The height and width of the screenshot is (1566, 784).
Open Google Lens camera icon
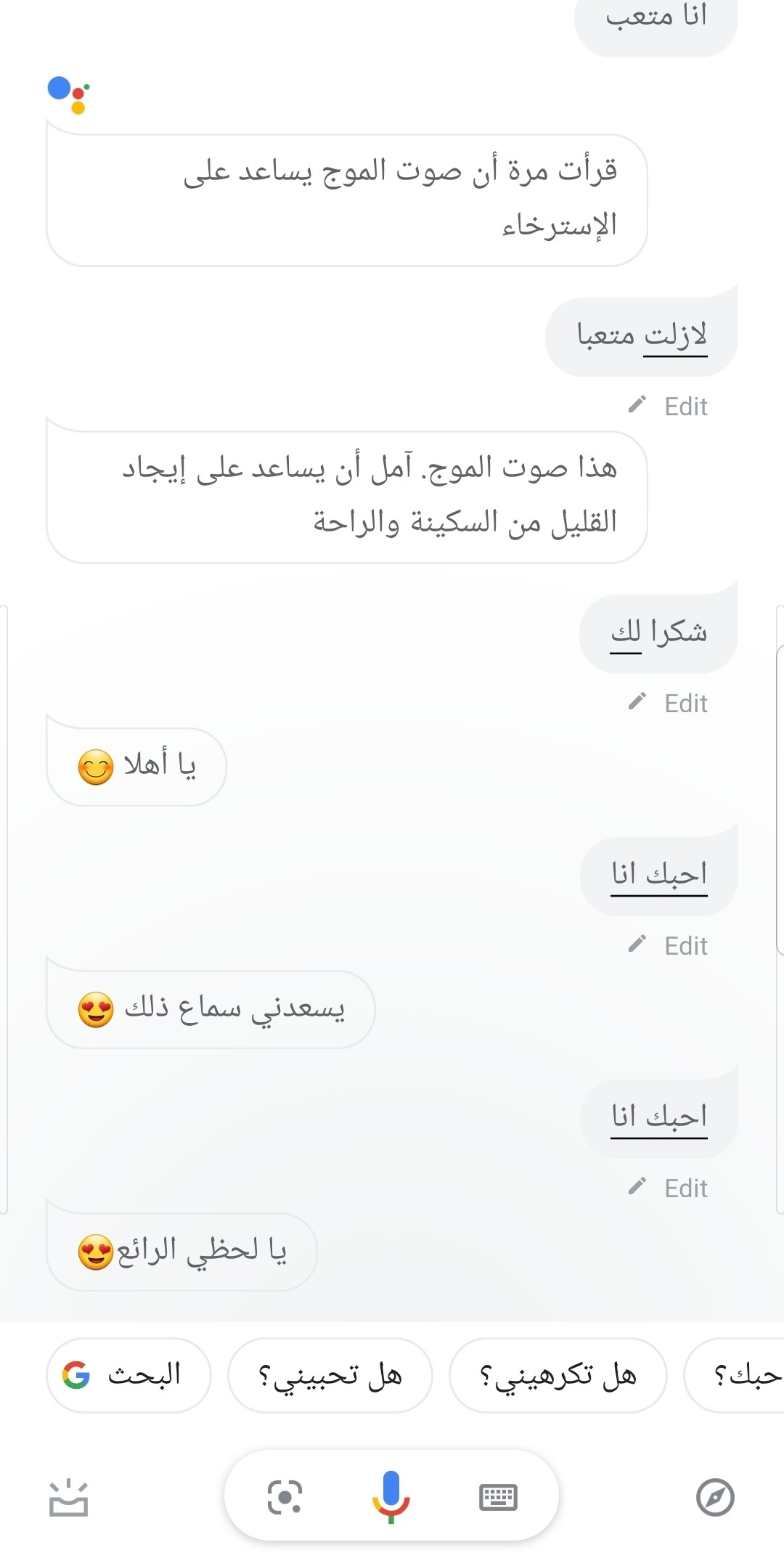tap(285, 1496)
